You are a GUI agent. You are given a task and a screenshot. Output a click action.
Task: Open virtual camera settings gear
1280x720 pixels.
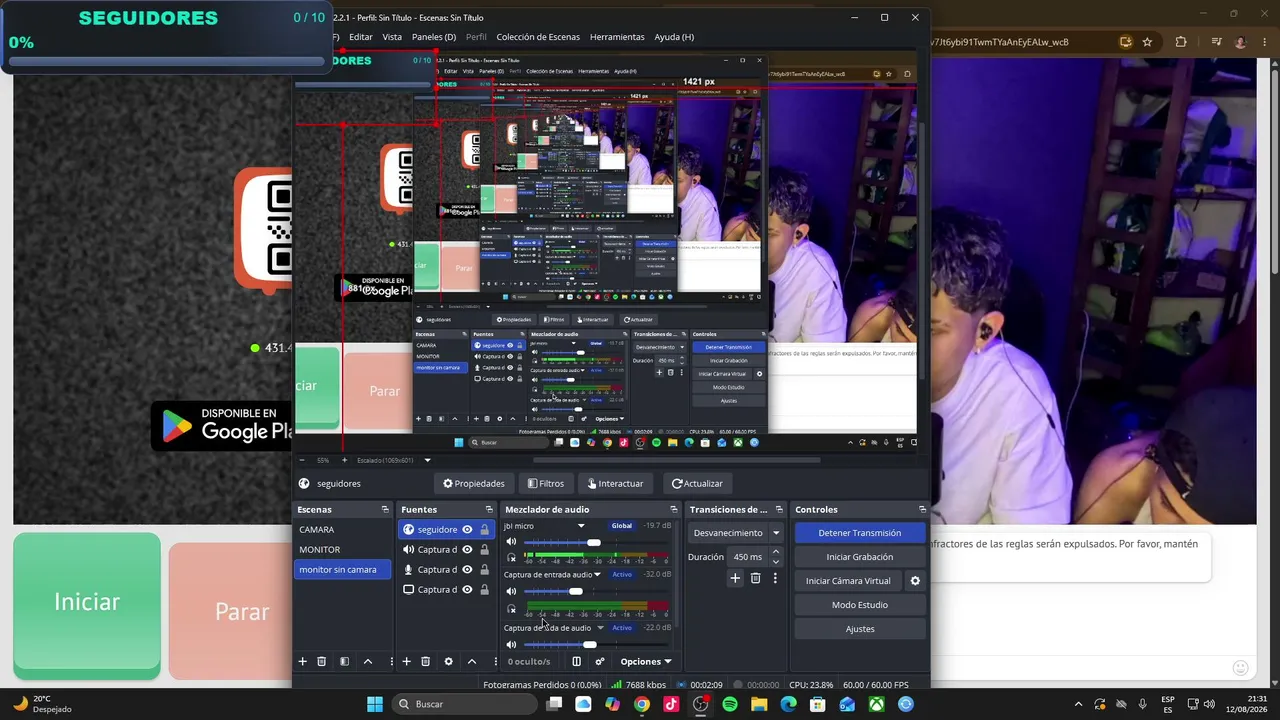[x=914, y=581]
